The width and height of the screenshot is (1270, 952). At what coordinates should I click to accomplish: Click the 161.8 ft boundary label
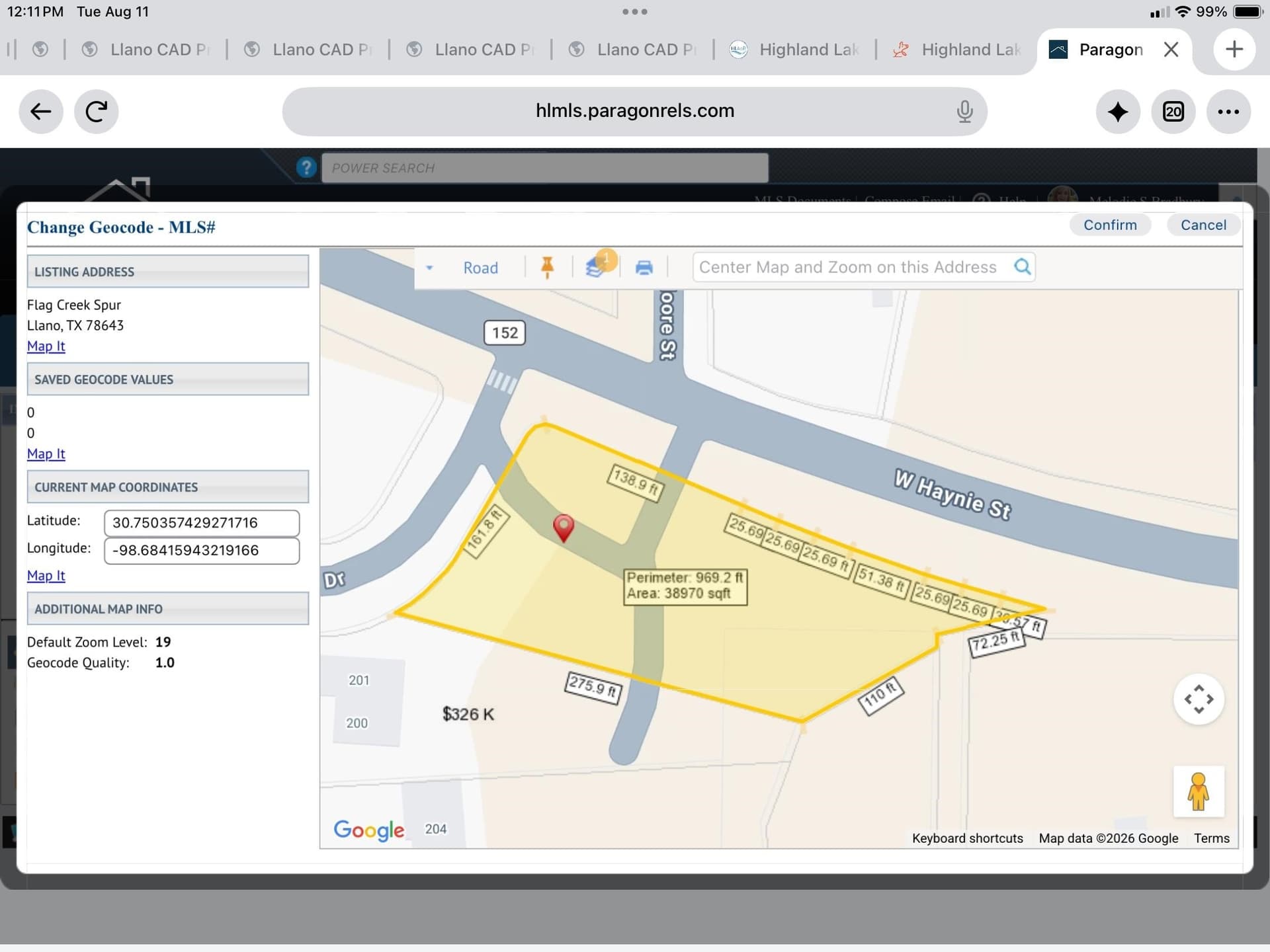coord(486,532)
